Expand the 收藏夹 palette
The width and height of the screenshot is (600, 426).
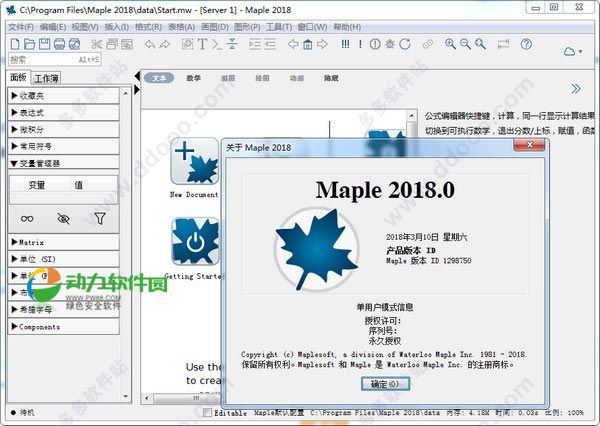point(64,96)
